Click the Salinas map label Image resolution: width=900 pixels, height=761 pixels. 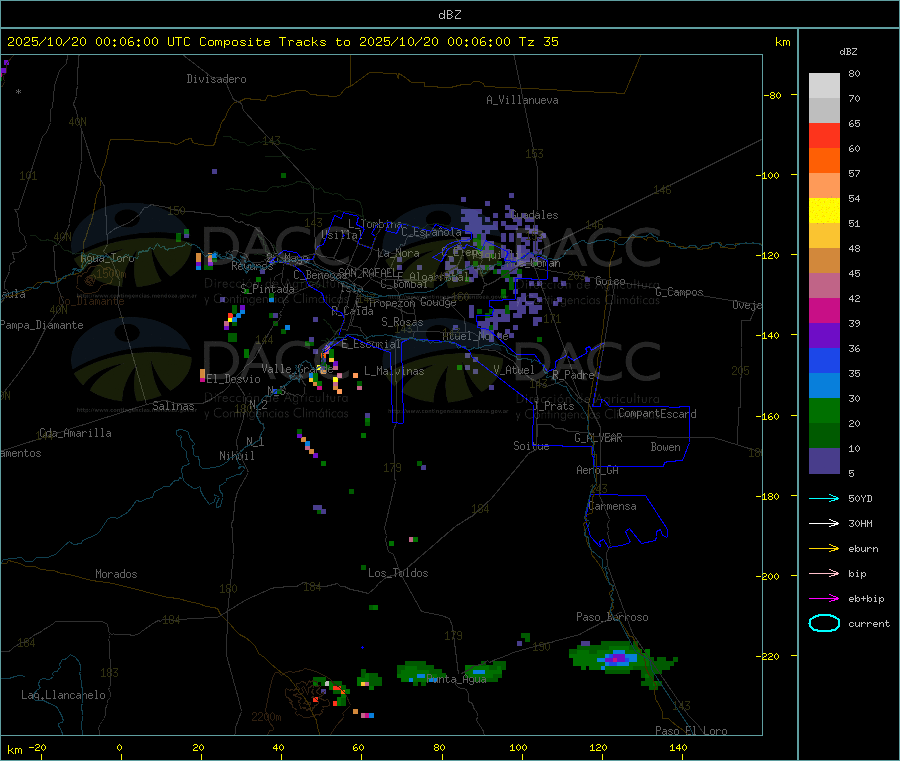(x=173, y=406)
